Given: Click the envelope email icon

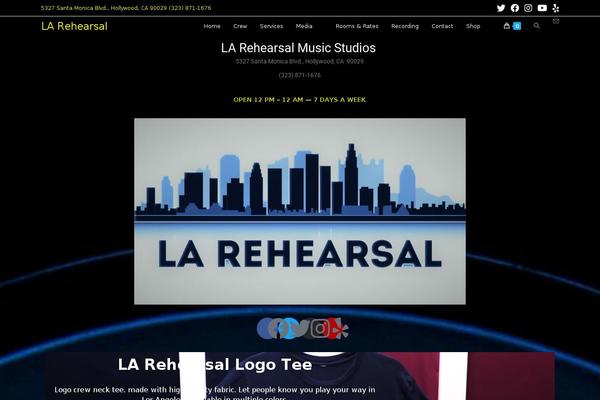Looking at the screenshot, I should 556,21.
